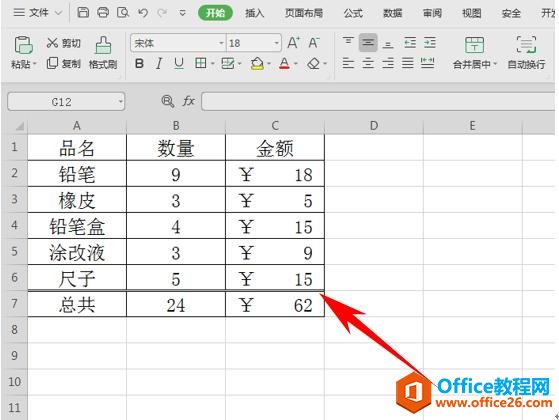Click the justify alignment icon
The width and height of the screenshot is (559, 420).
point(407,63)
